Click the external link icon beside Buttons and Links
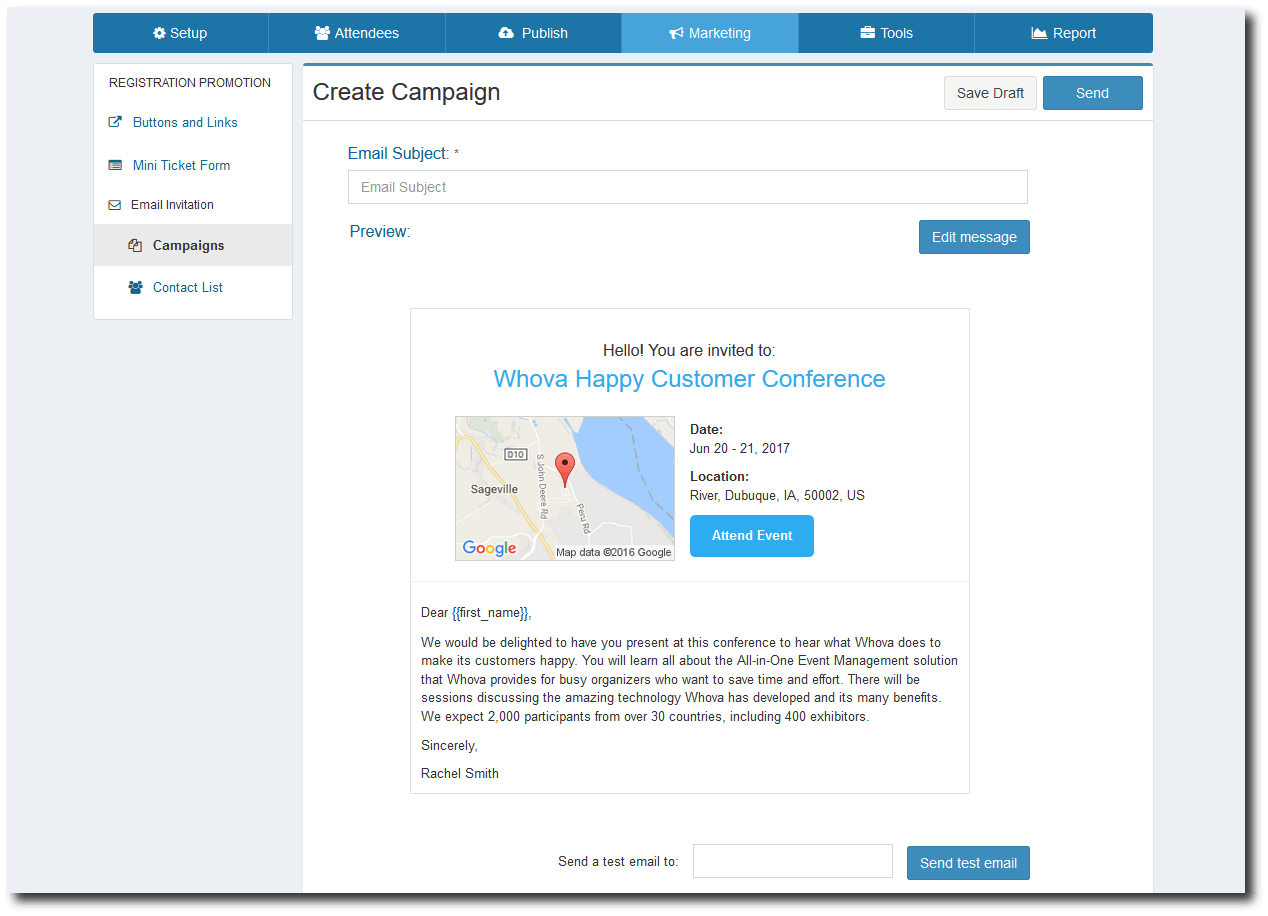This screenshot has width=1268, height=916. (115, 122)
